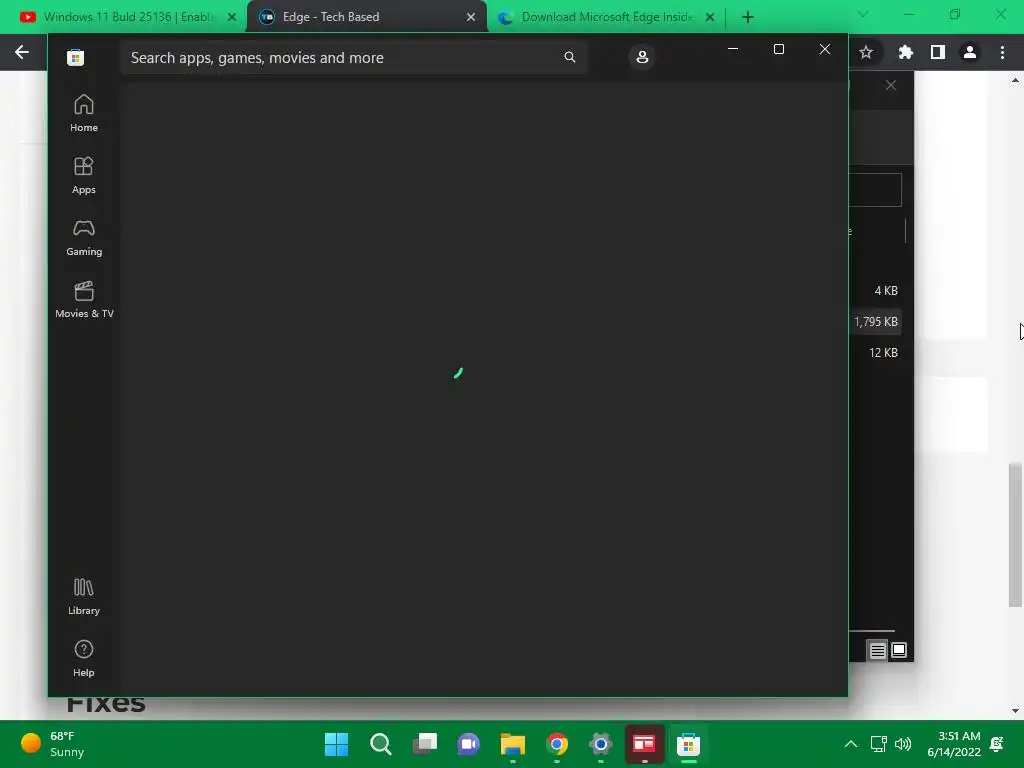Focus the Store search apps field

pos(353,57)
